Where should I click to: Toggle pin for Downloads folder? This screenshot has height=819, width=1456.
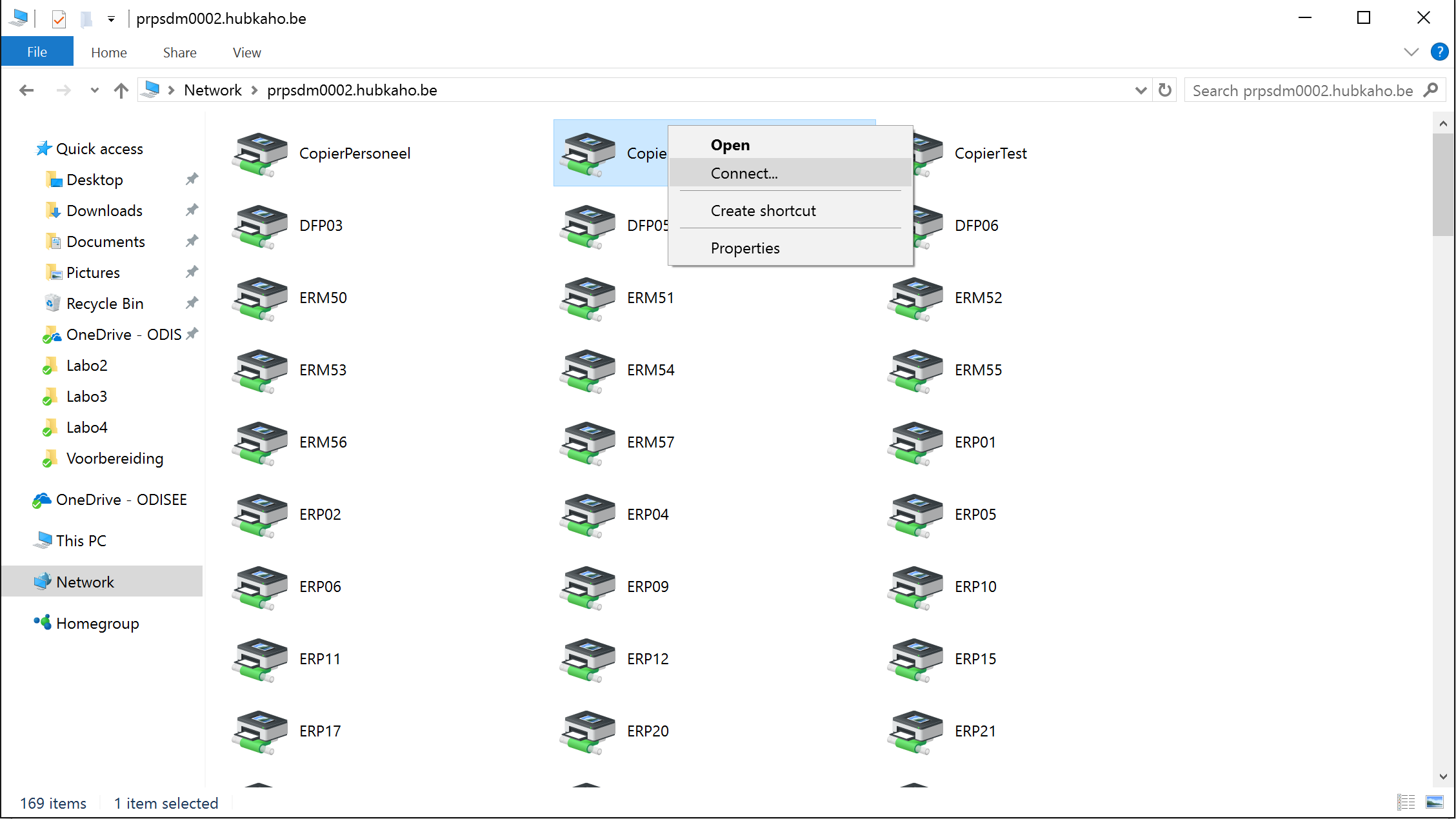pyautogui.click(x=192, y=210)
